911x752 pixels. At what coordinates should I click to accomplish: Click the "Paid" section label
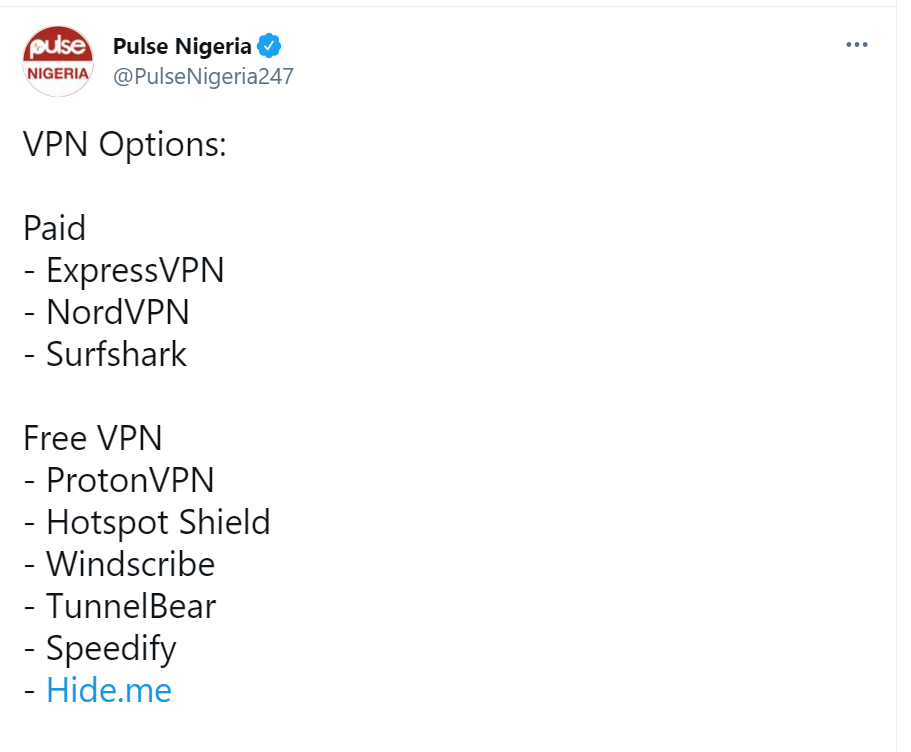click(x=55, y=228)
